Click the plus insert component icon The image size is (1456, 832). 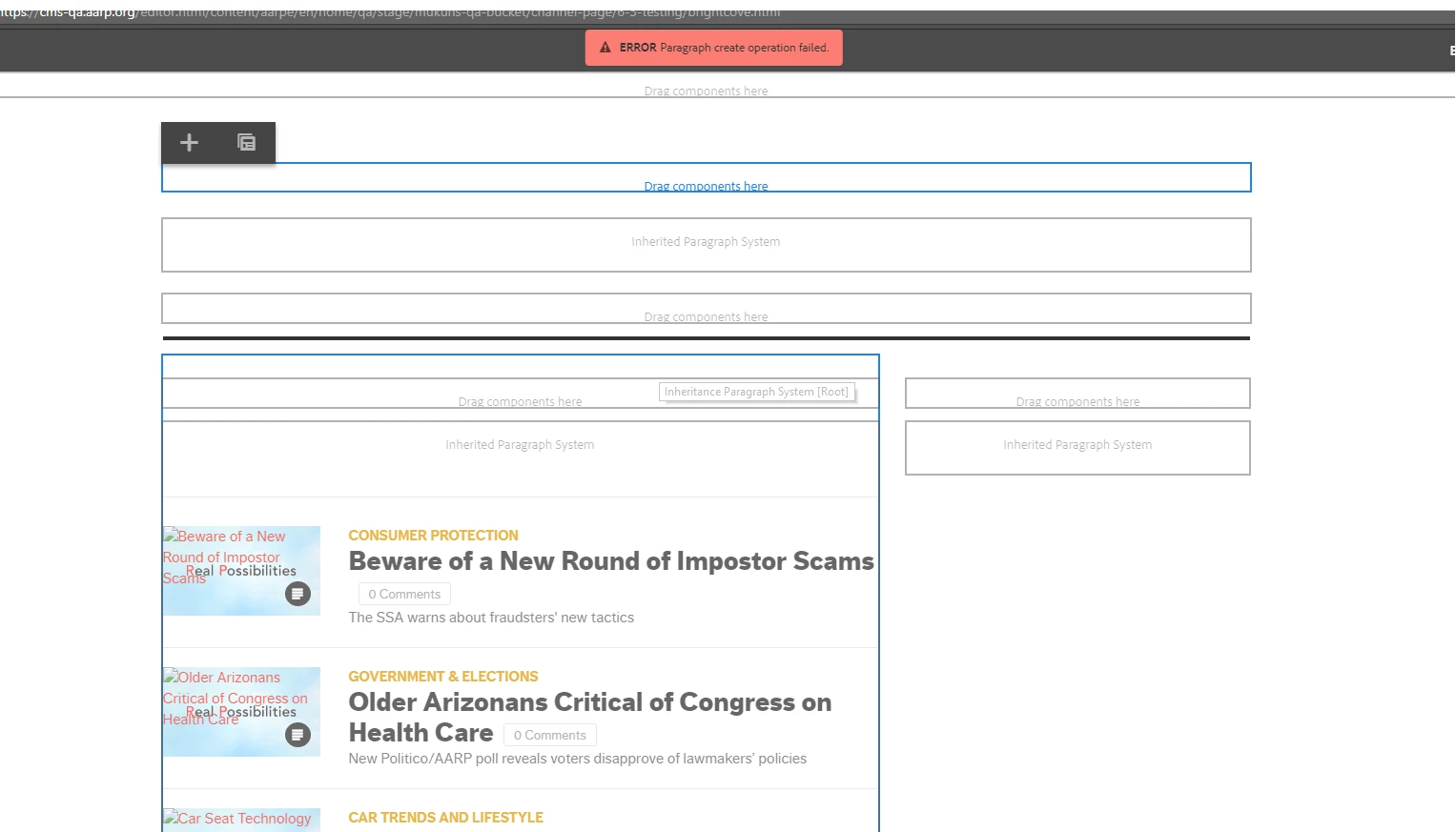pyautogui.click(x=189, y=143)
